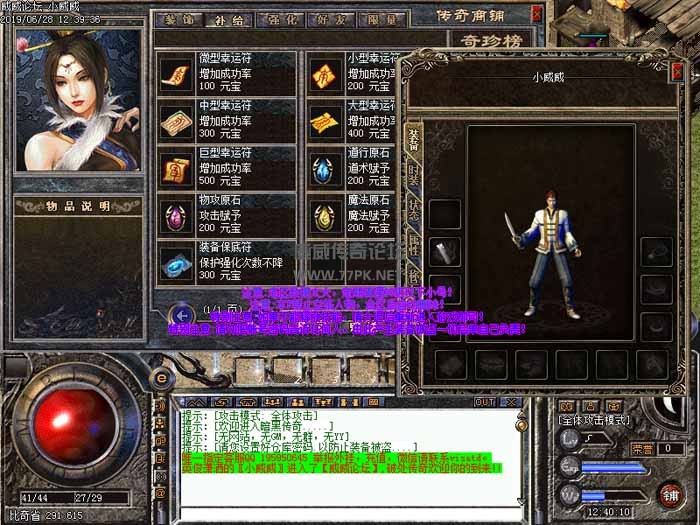700x525 pixels.
Task: Select the 小型幸运符 item icon
Action: 325,75
